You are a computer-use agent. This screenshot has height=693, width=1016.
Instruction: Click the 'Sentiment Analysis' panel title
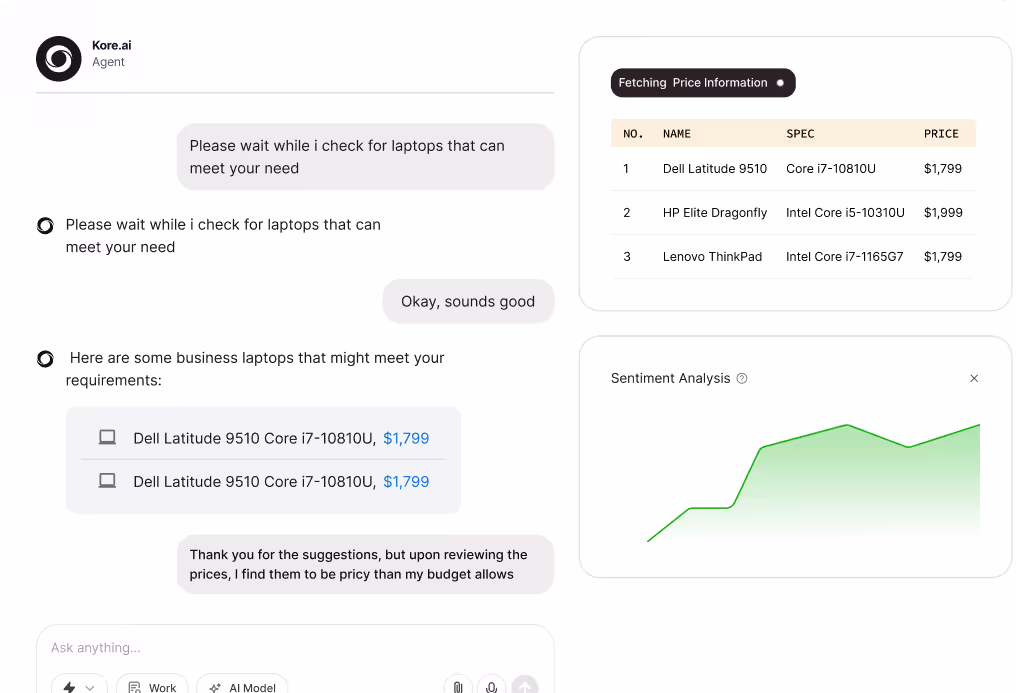[670, 378]
